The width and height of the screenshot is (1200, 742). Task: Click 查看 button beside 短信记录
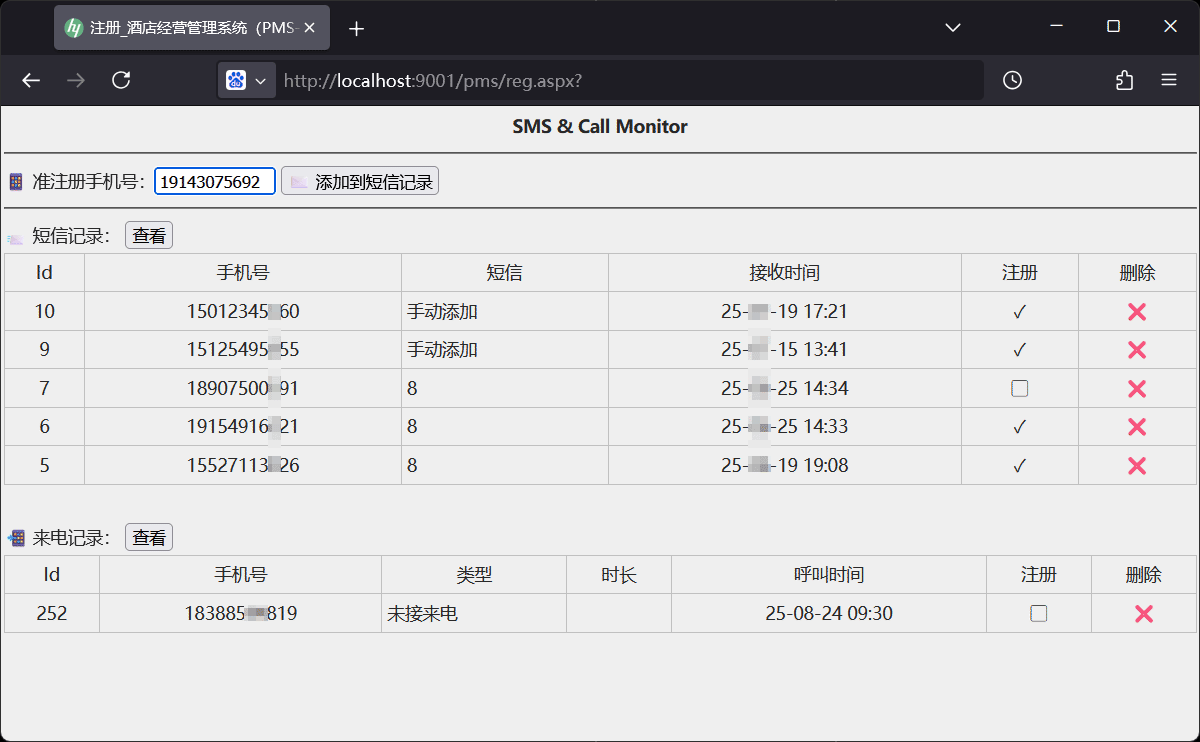[149, 236]
